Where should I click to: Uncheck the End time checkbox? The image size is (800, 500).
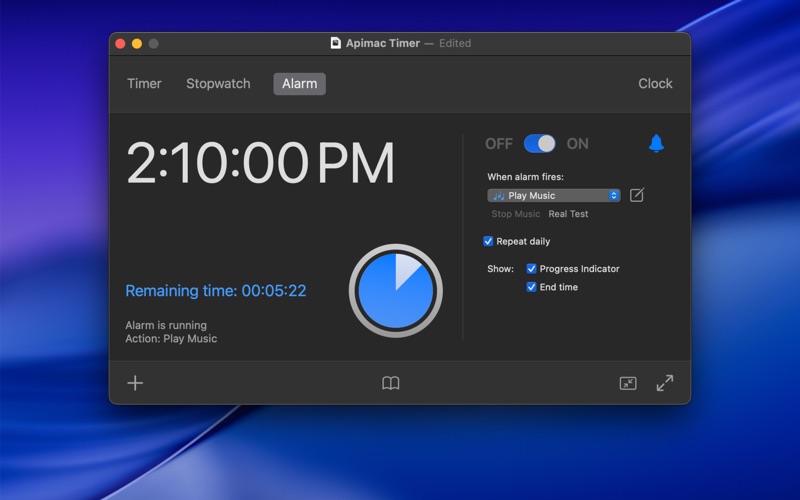click(x=532, y=287)
